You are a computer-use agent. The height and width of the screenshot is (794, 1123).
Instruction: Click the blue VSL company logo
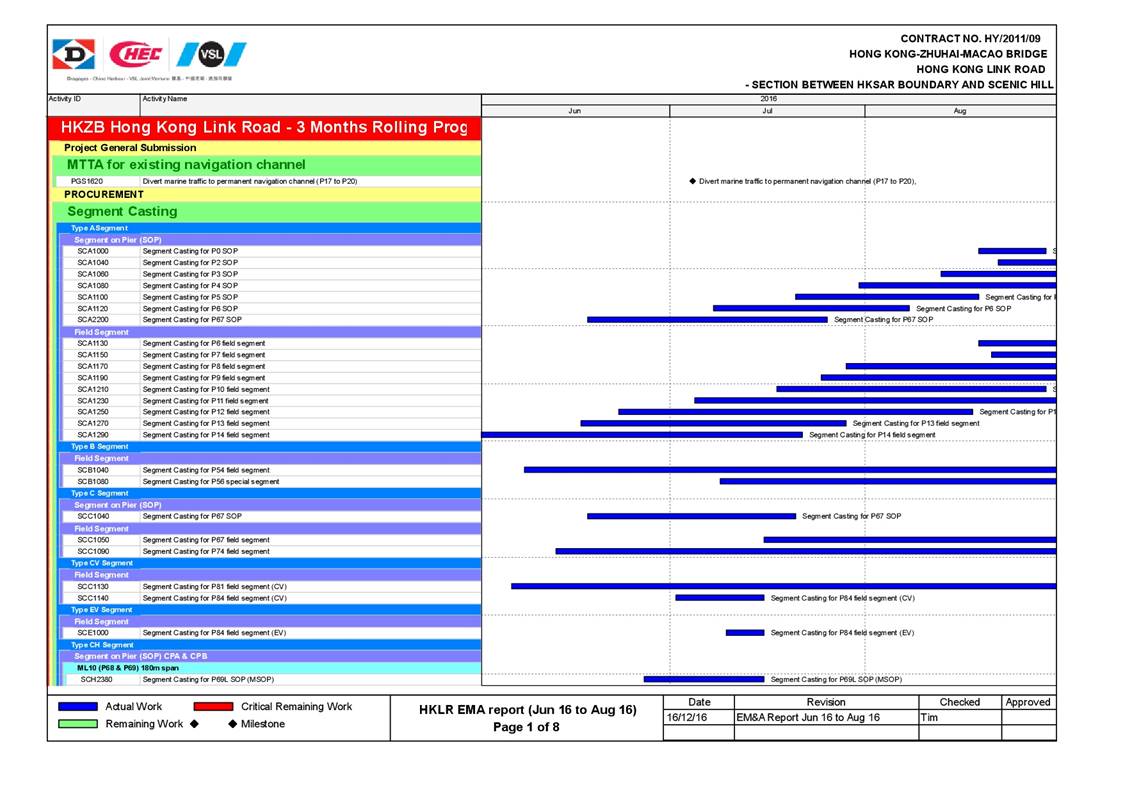[x=211, y=54]
